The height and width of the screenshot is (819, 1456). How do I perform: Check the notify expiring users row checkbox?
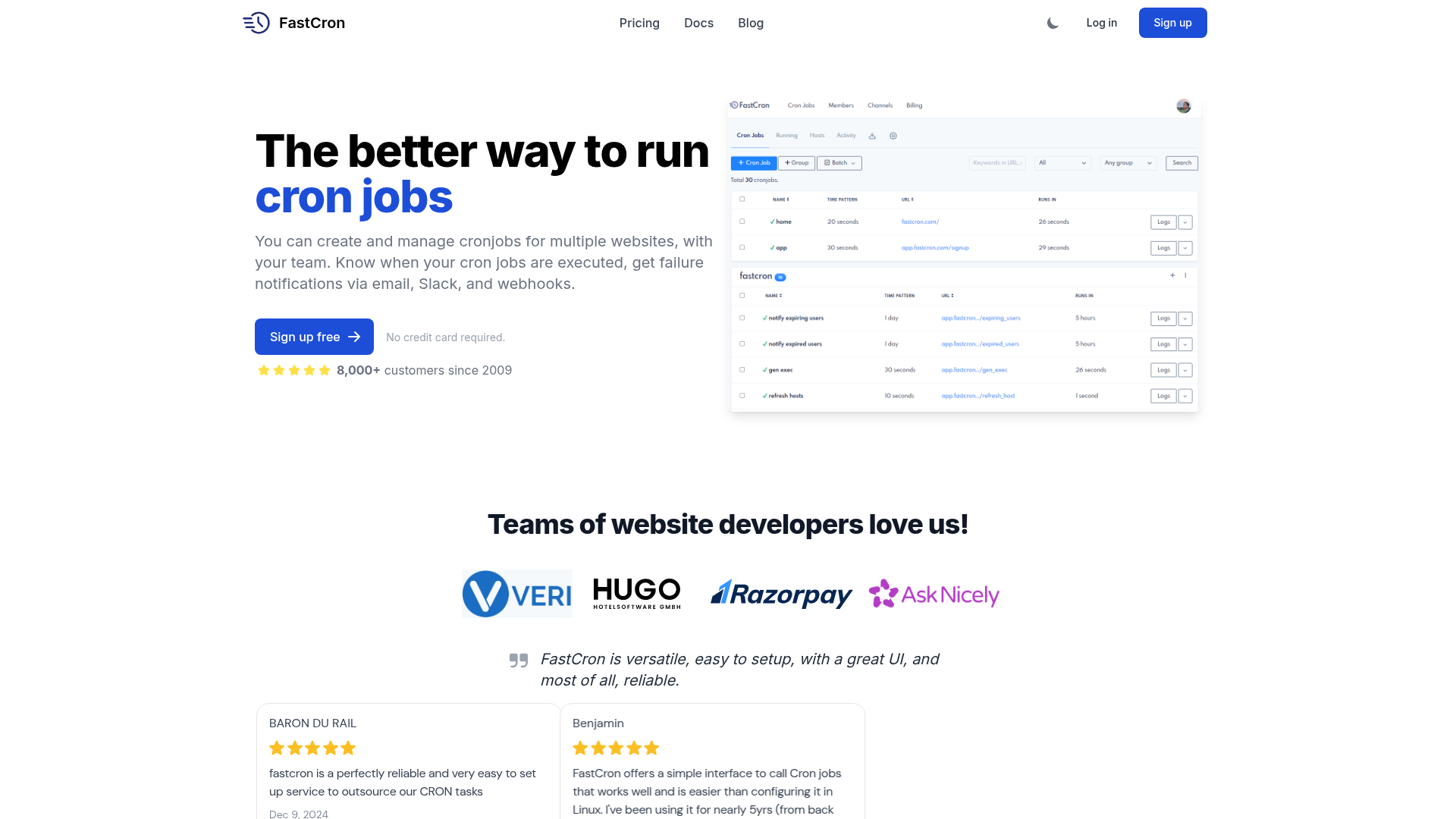[x=742, y=318]
